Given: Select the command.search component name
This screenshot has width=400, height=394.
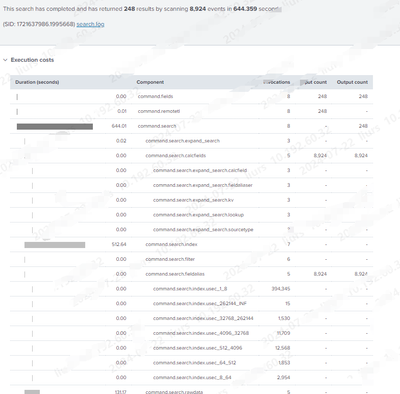Looking at the screenshot, I should [x=157, y=126].
